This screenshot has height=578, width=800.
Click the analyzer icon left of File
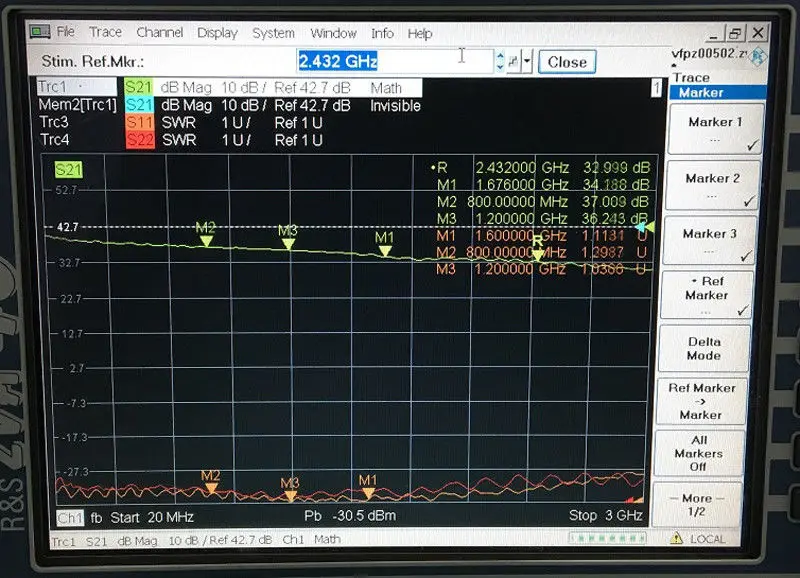tap(40, 32)
